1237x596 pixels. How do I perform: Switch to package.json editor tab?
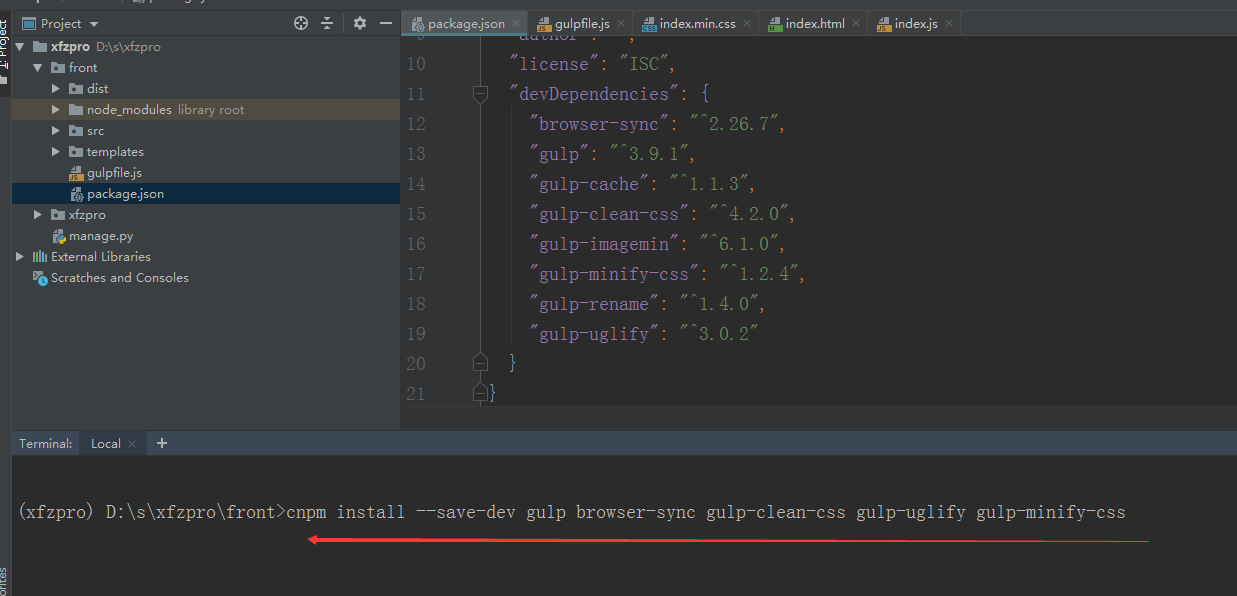coord(466,24)
